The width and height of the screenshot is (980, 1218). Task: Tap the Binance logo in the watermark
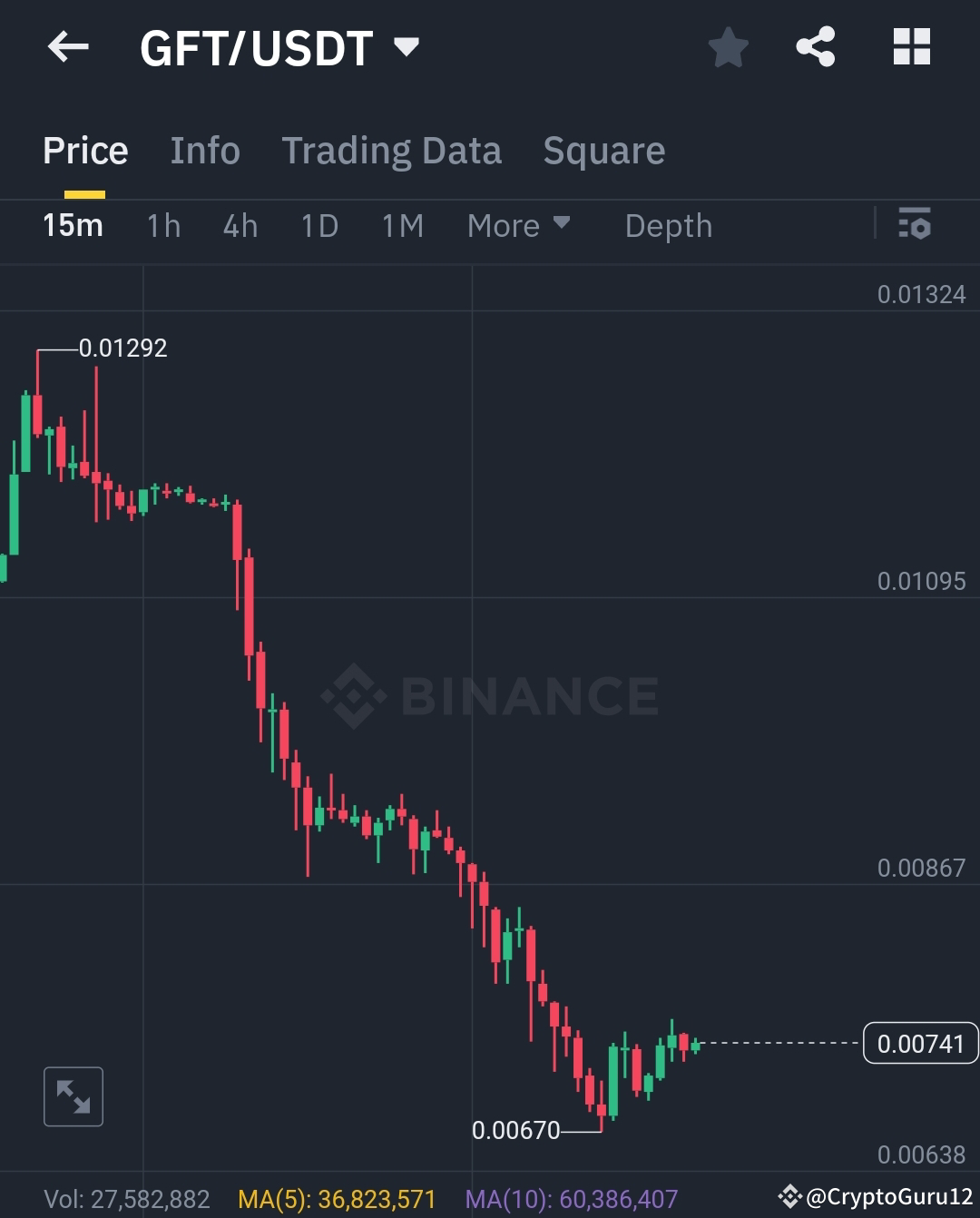[x=354, y=696]
